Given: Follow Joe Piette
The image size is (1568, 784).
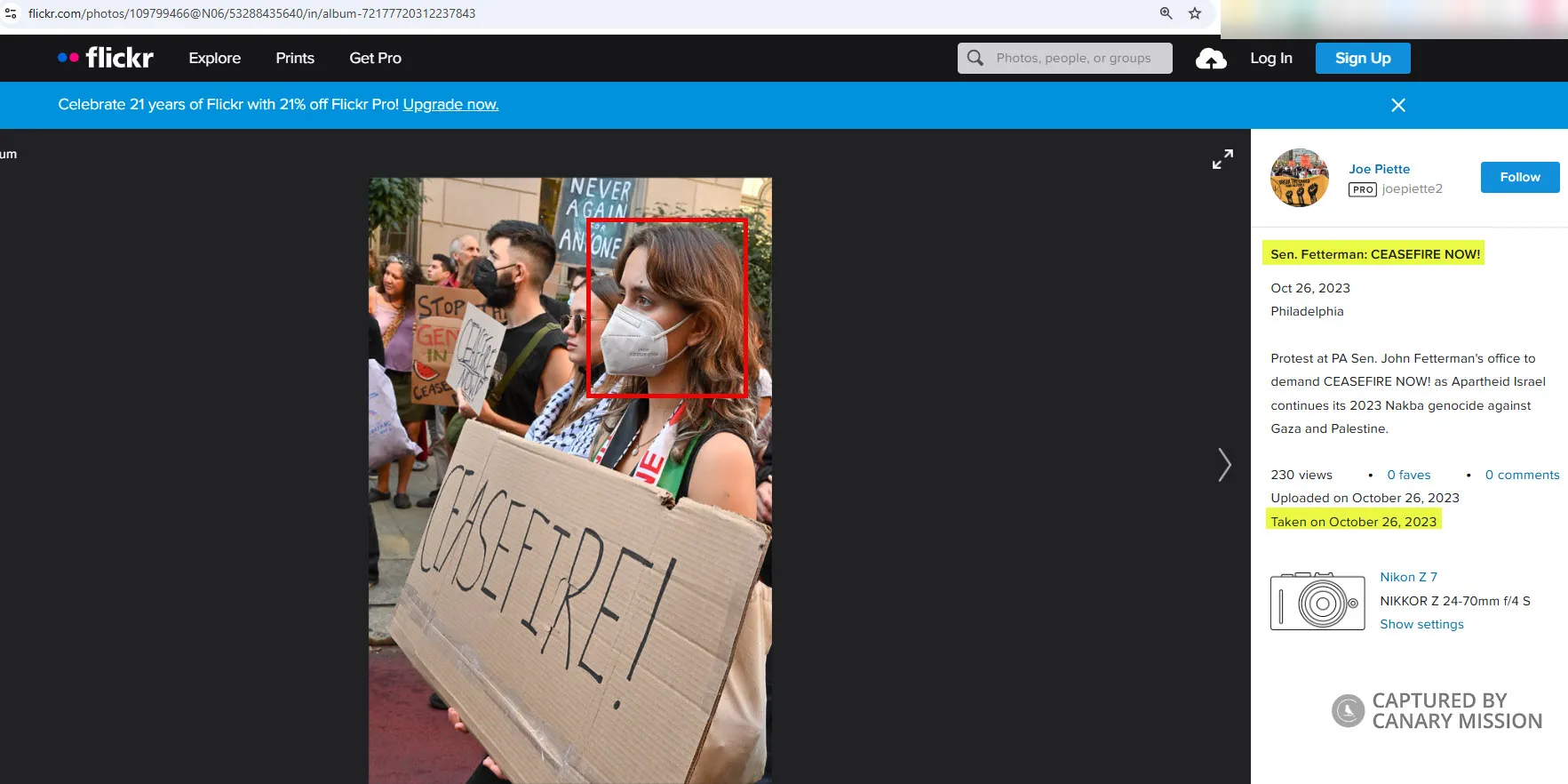Looking at the screenshot, I should [x=1520, y=177].
